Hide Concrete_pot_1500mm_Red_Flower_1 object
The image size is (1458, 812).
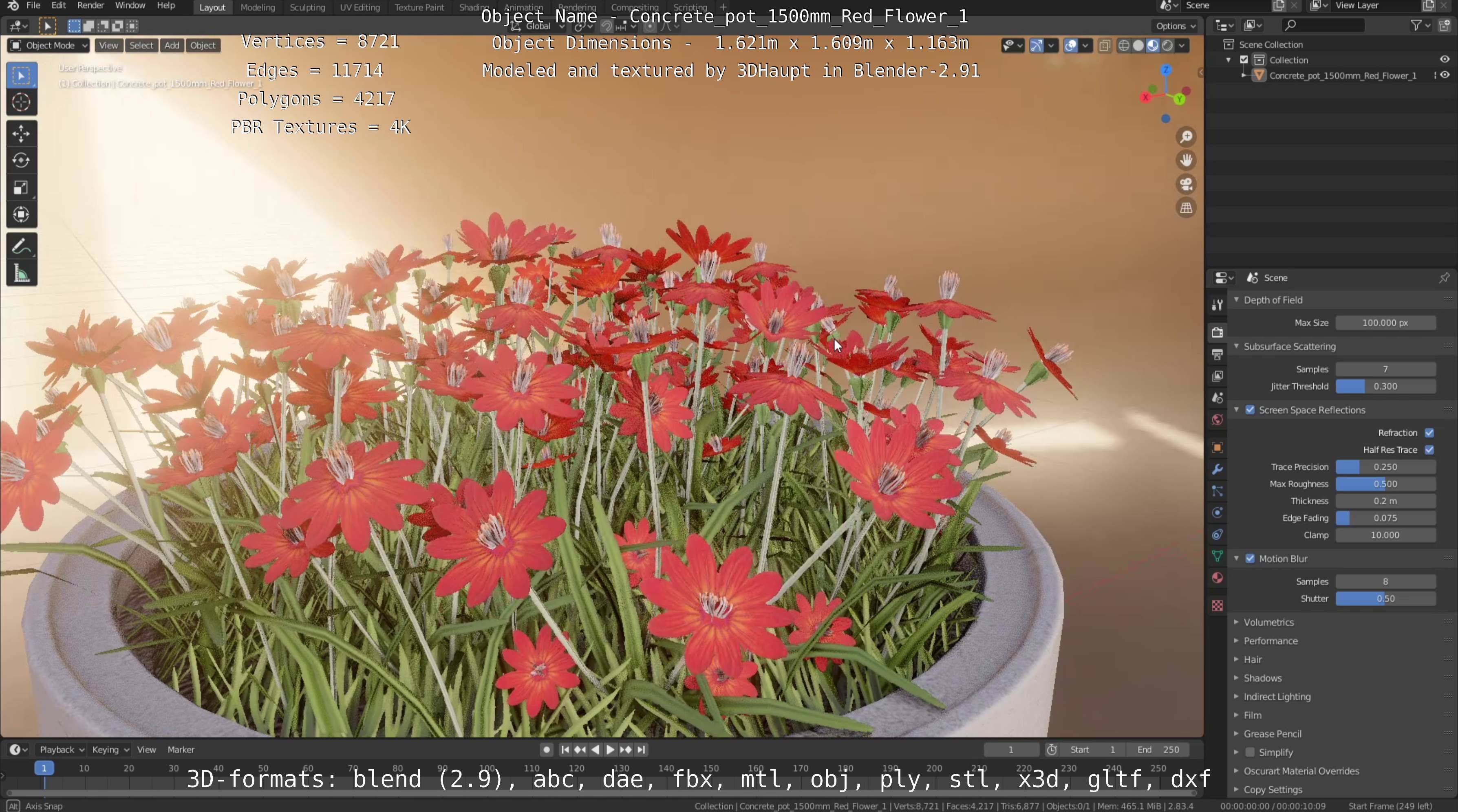pos(1445,75)
